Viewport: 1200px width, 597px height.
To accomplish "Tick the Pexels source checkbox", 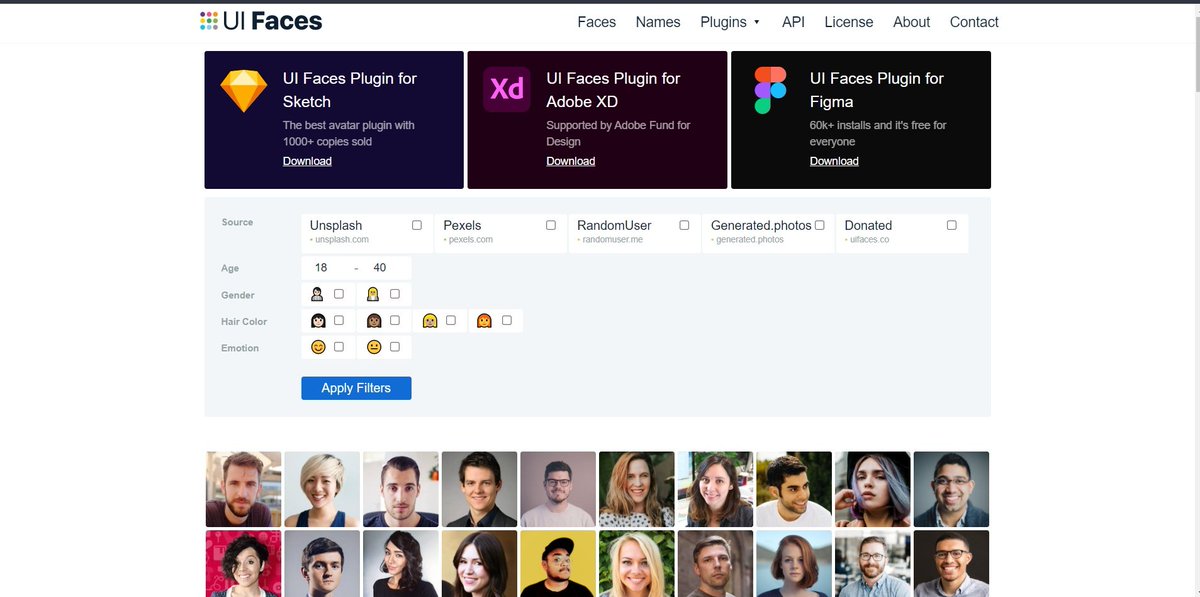I will click(551, 225).
